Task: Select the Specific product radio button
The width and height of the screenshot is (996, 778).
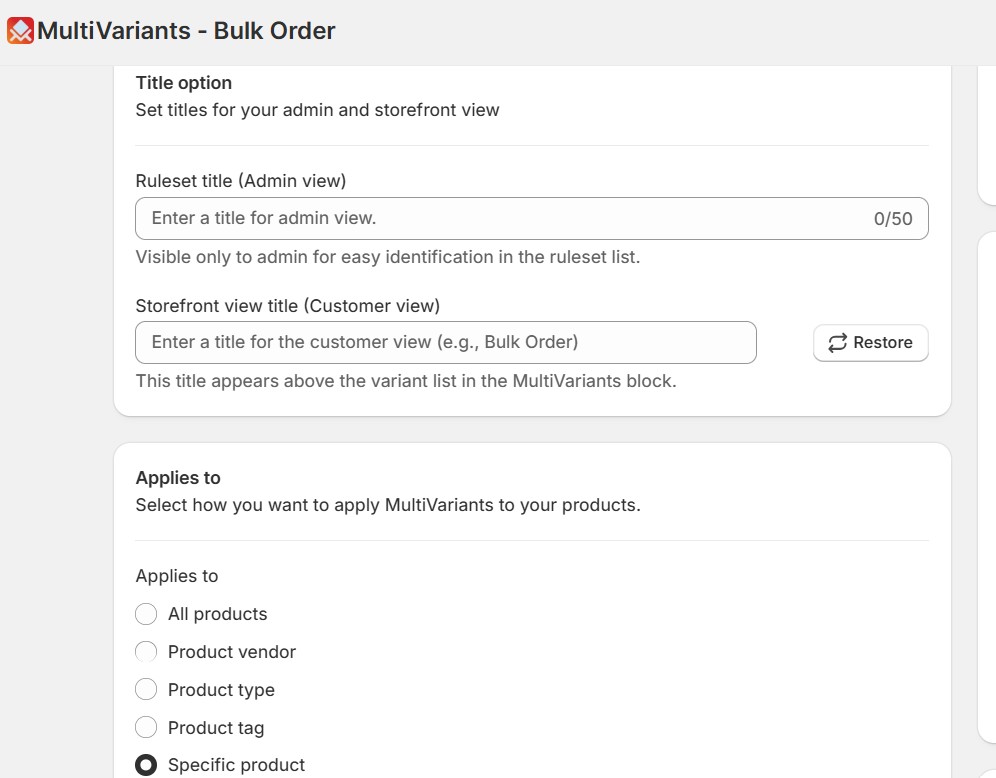Action: point(146,765)
